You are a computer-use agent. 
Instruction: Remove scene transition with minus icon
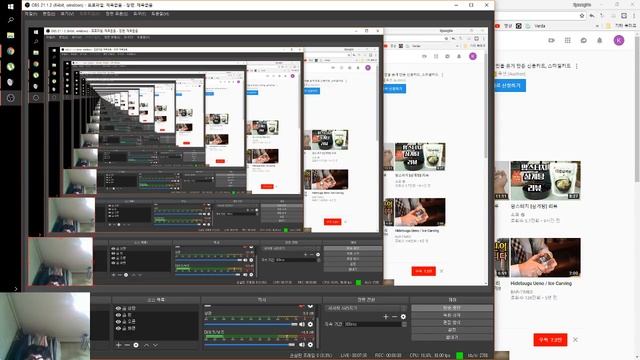pyautogui.click(x=394, y=316)
